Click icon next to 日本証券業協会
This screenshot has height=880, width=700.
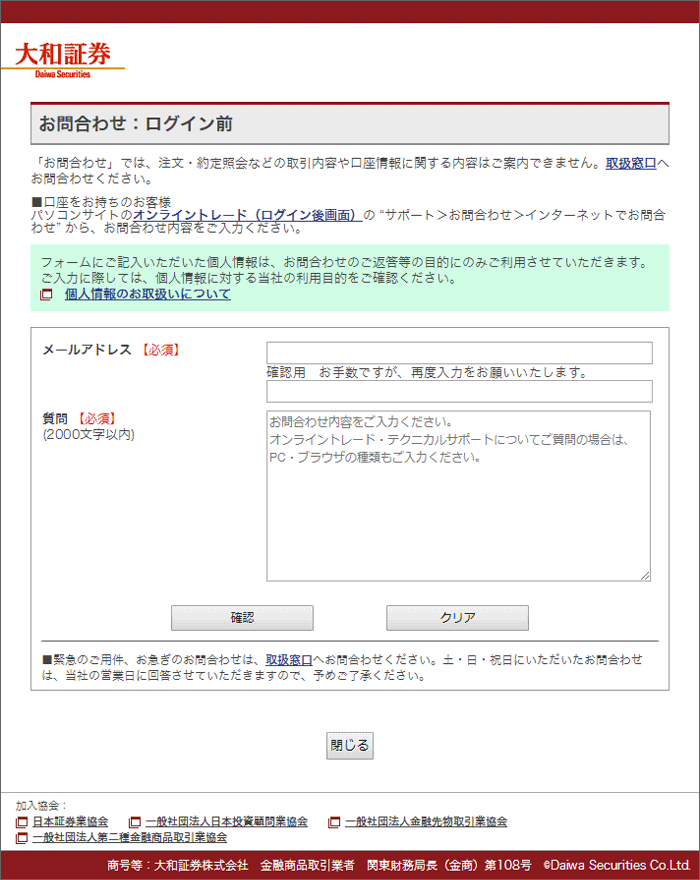click(x=21, y=822)
